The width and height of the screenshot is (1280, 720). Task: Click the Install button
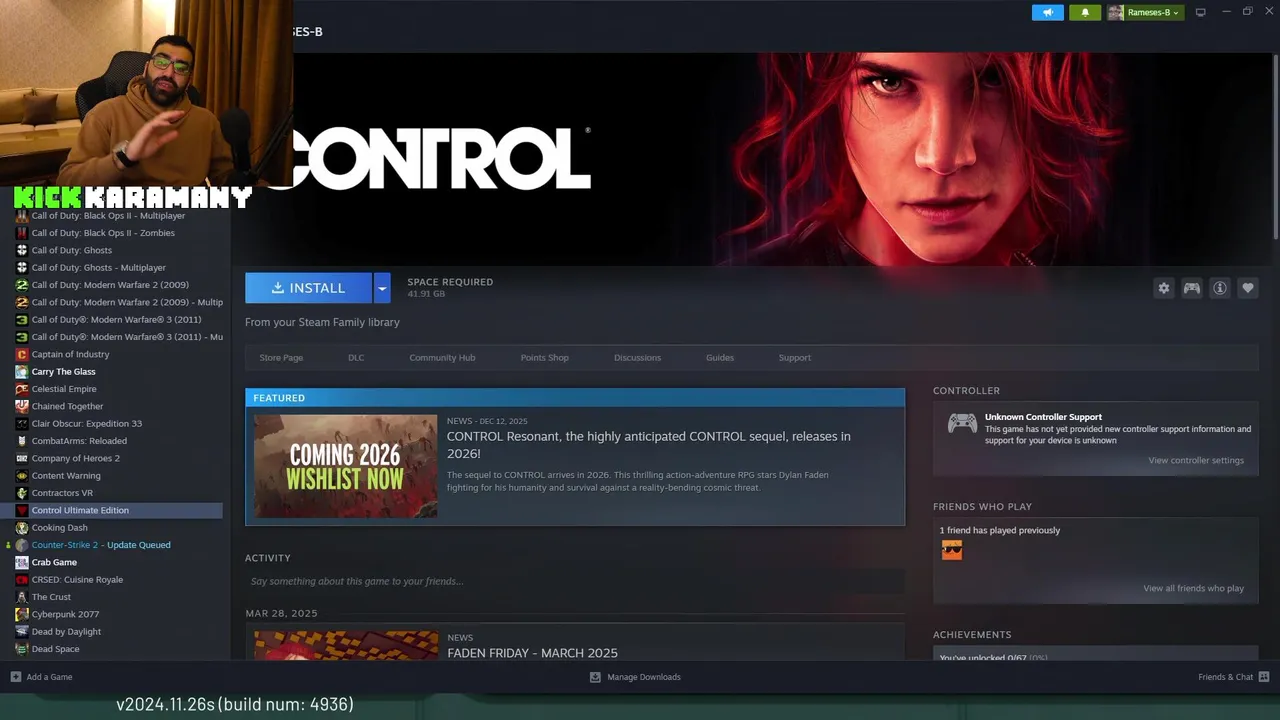pyautogui.click(x=309, y=288)
